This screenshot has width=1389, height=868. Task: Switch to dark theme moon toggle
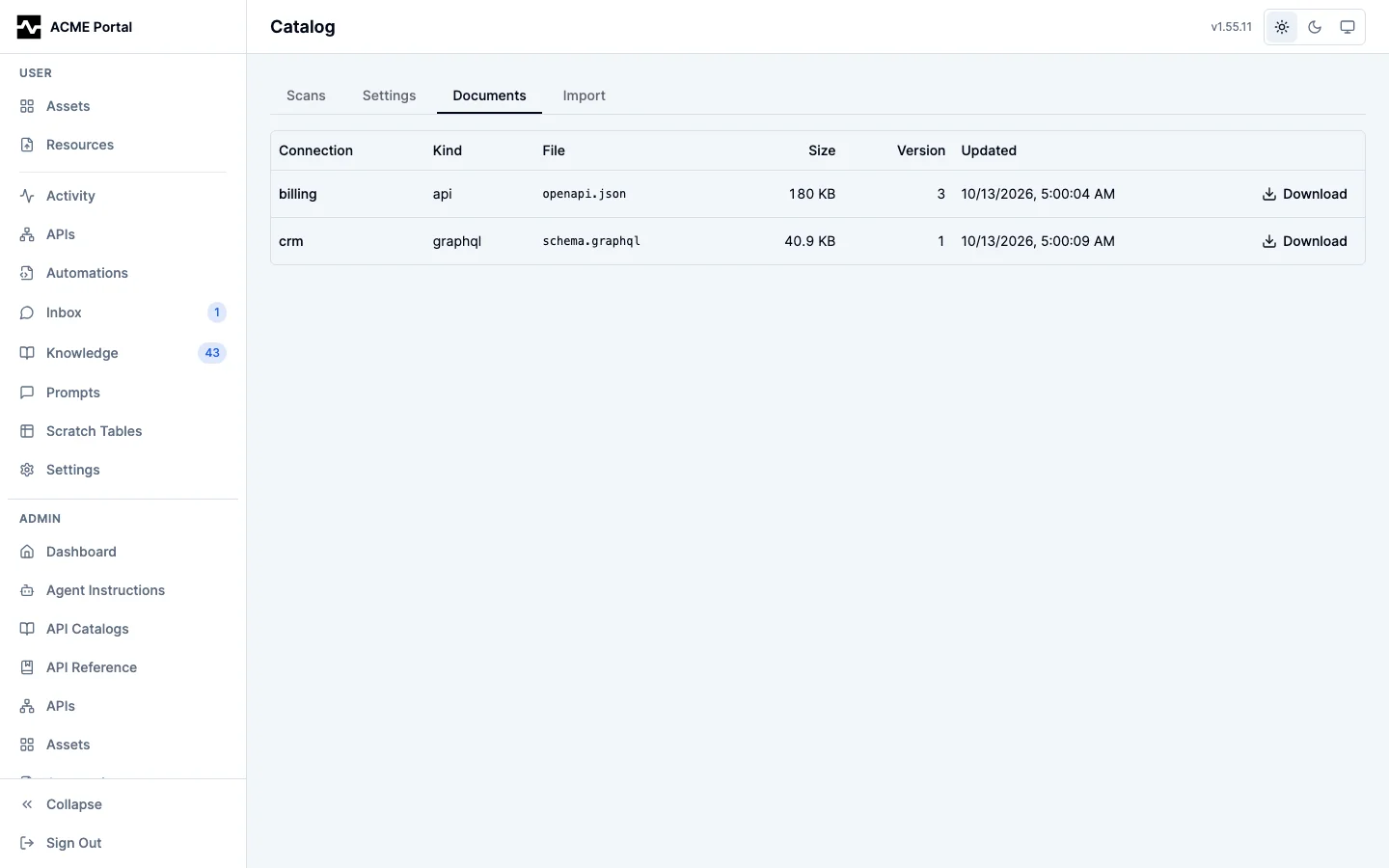click(x=1315, y=27)
